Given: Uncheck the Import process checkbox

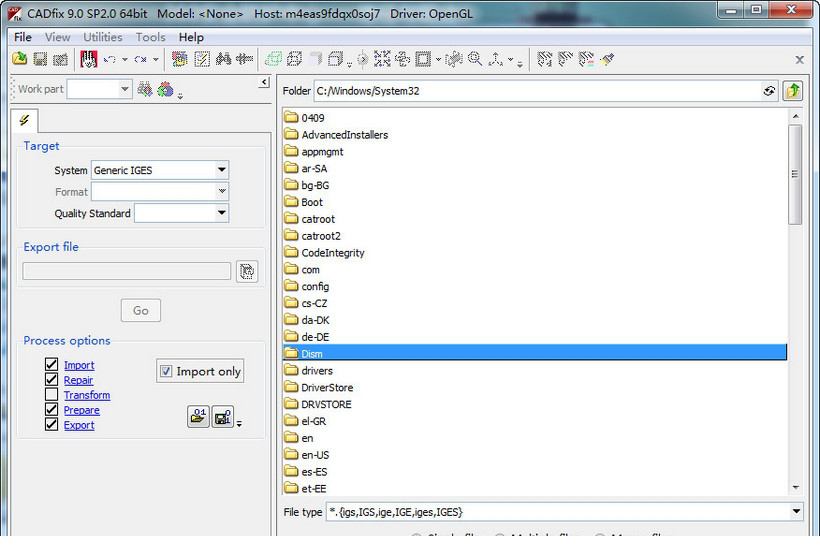Looking at the screenshot, I should coord(51,365).
